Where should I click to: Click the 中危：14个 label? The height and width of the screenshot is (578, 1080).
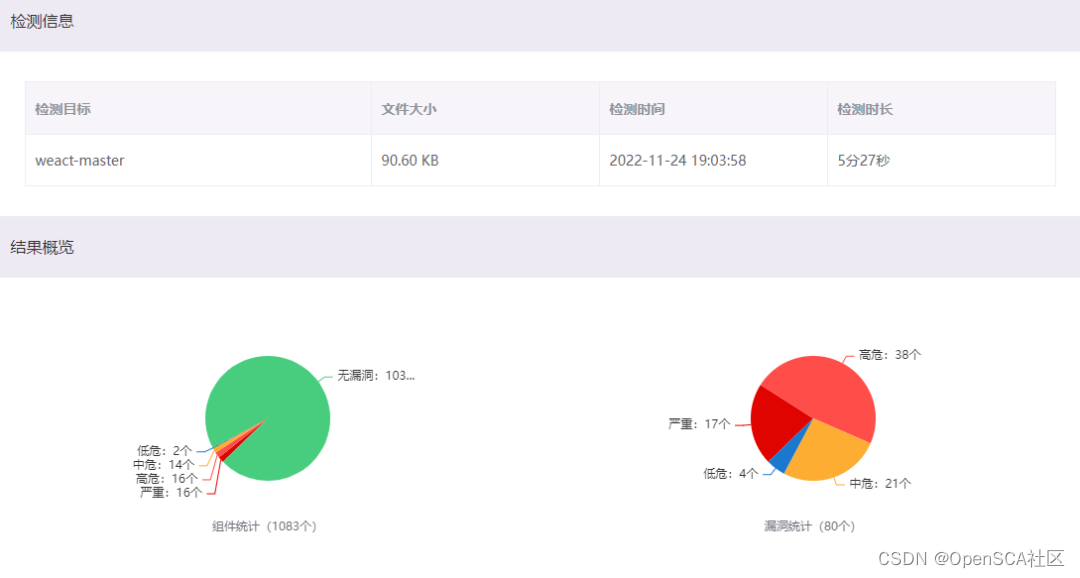(164, 464)
